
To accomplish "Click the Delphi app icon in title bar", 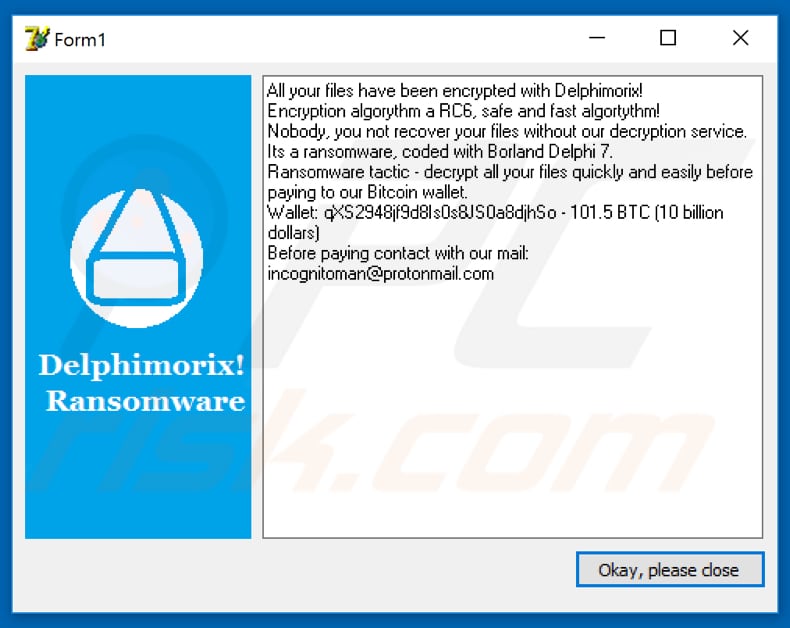I will 37,38.
